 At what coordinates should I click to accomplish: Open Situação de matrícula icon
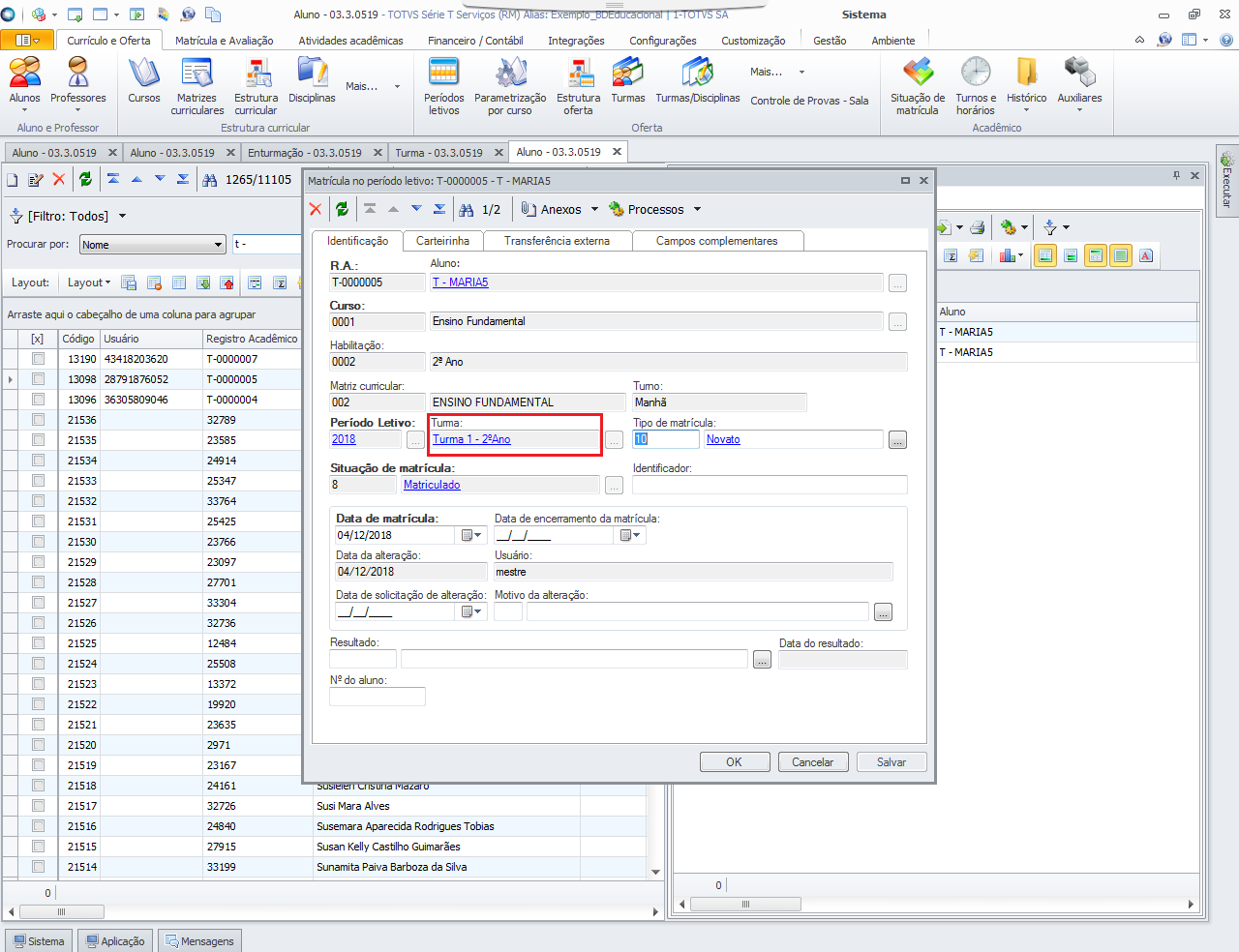coord(918,86)
